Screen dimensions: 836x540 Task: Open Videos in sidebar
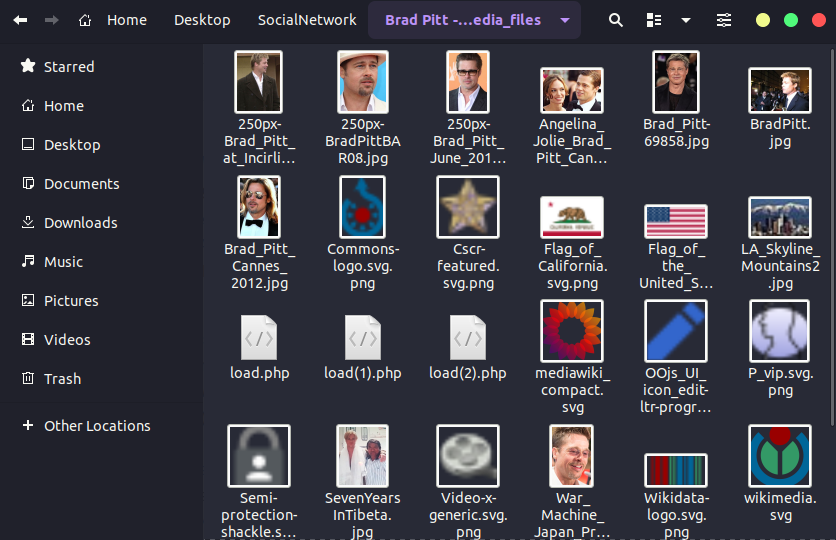point(101,340)
